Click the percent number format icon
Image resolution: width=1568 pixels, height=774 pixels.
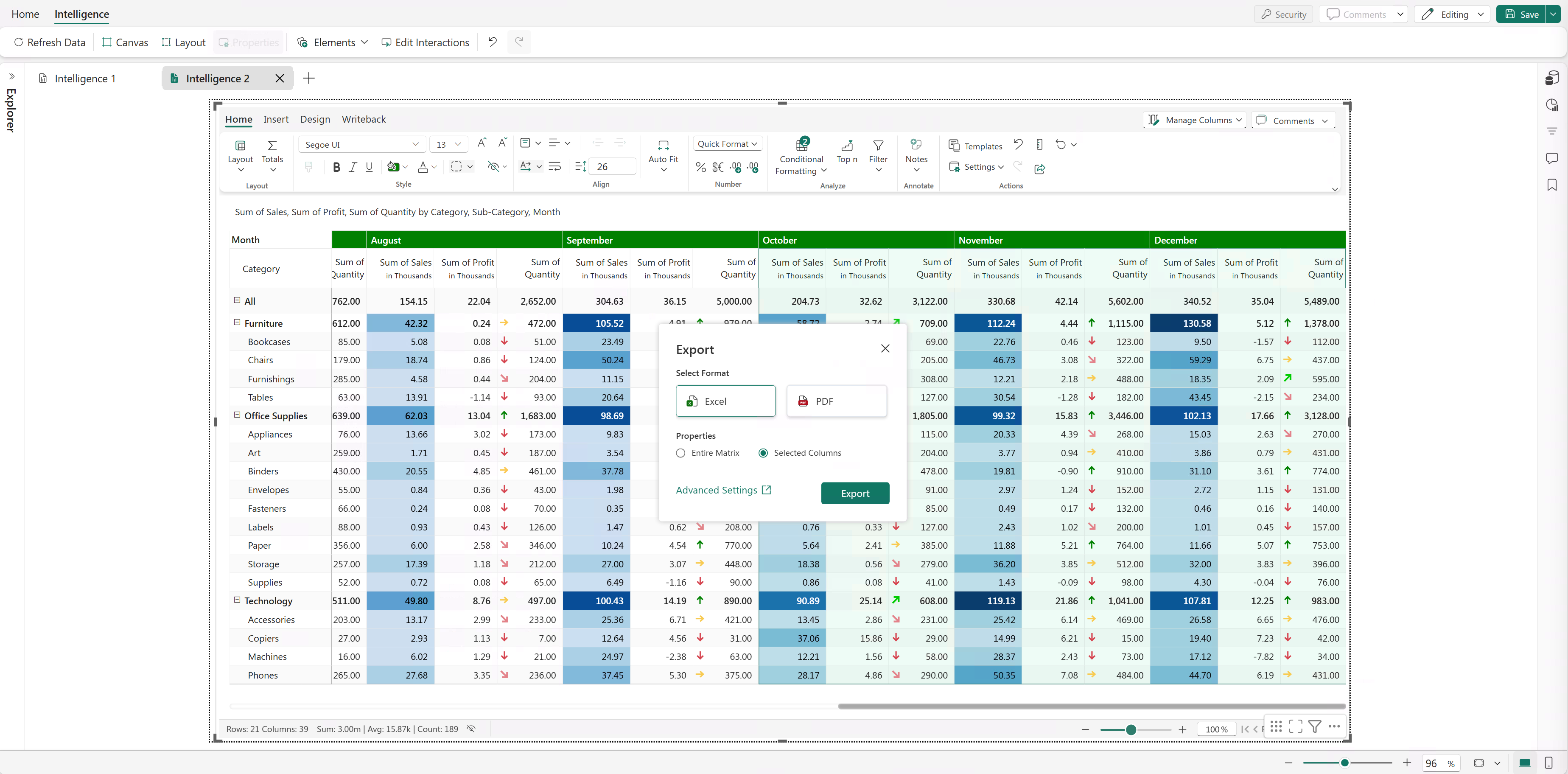point(700,167)
